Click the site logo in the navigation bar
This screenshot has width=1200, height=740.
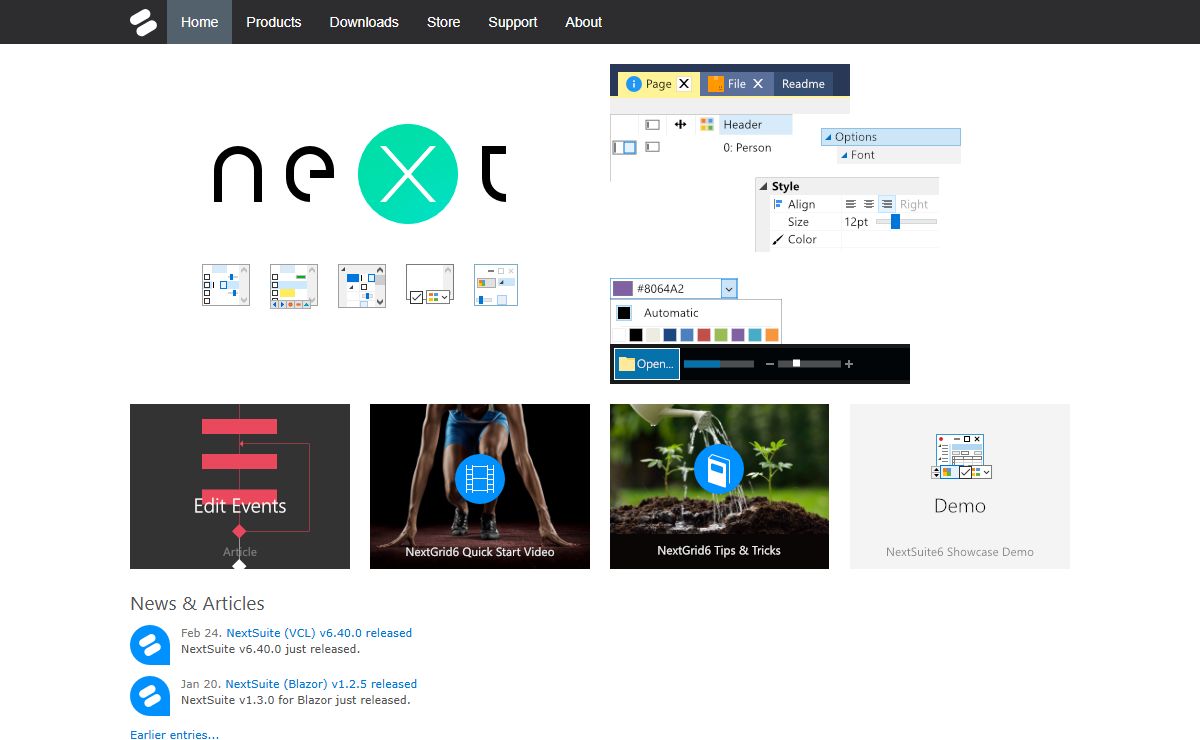(144, 22)
